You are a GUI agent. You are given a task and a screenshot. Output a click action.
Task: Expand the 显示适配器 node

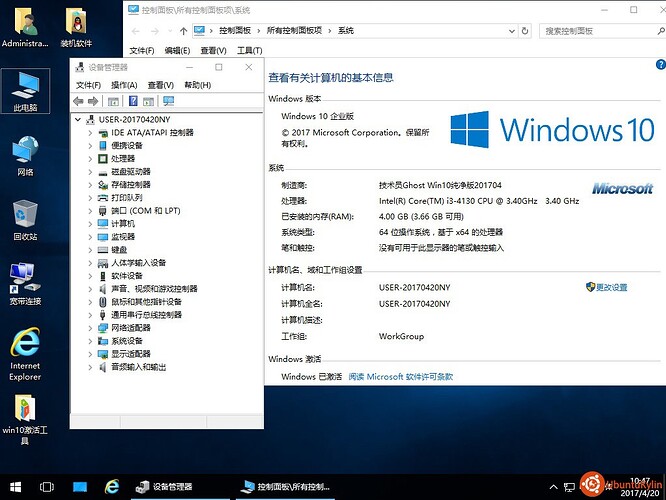click(90, 354)
